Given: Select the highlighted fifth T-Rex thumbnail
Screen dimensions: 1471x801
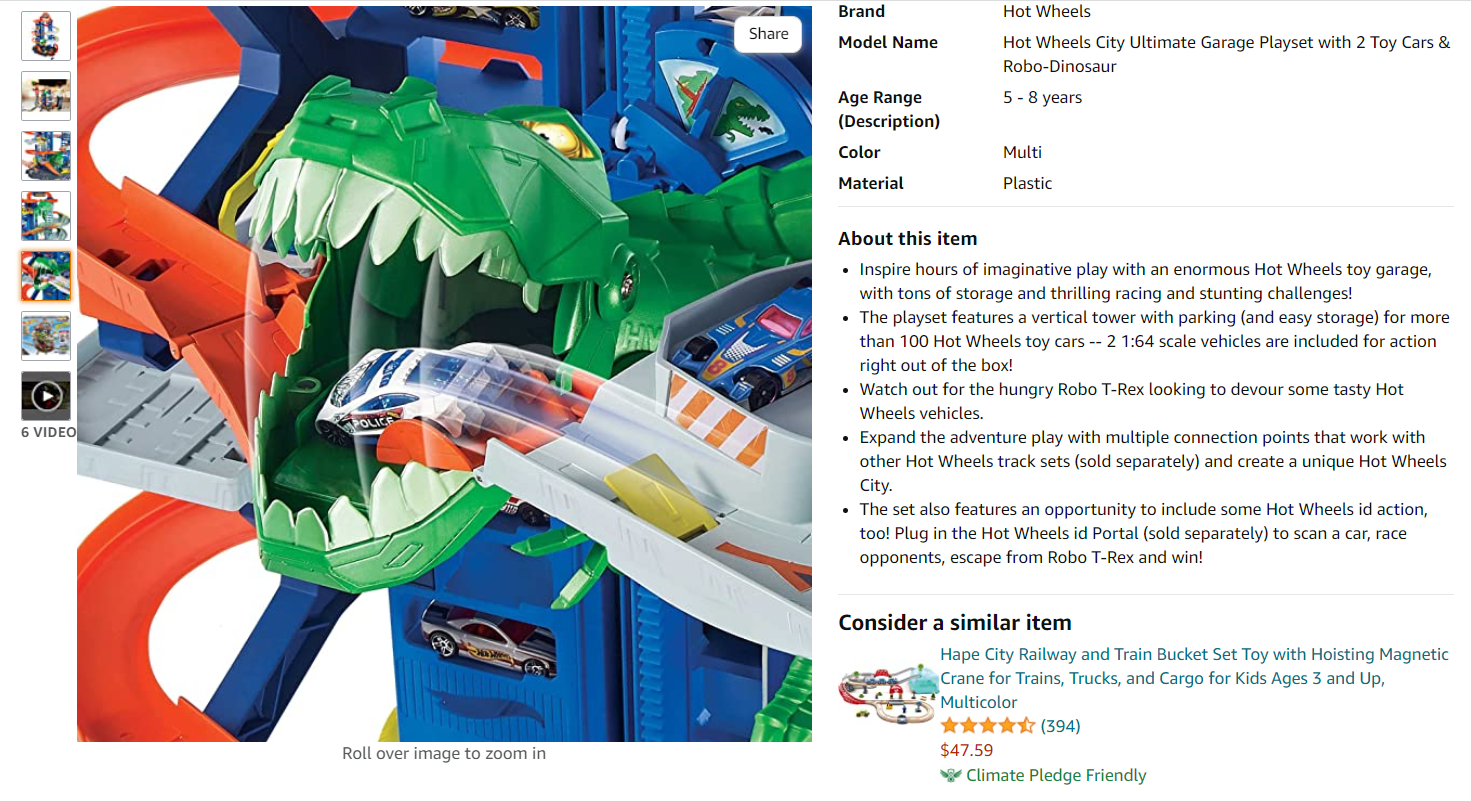Looking at the screenshot, I should pyautogui.click(x=46, y=276).
